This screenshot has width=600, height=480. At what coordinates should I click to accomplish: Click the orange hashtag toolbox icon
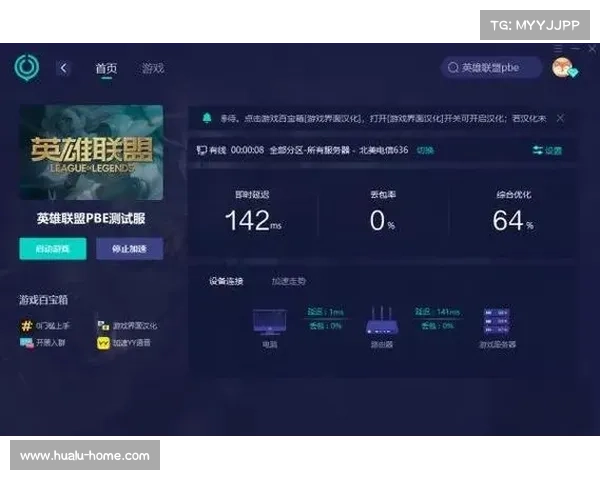point(26,326)
